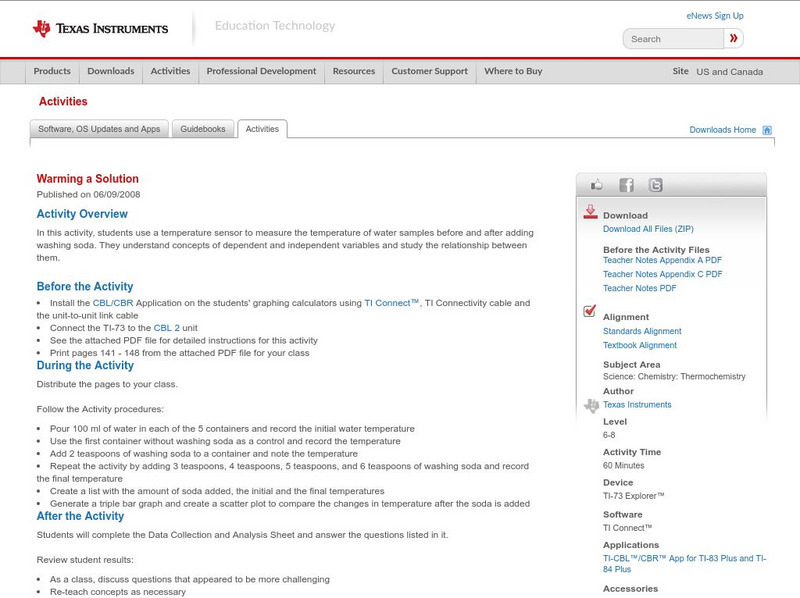The image size is (800, 598).
Task: Click the Before the Activity heading
Action: (x=85, y=286)
